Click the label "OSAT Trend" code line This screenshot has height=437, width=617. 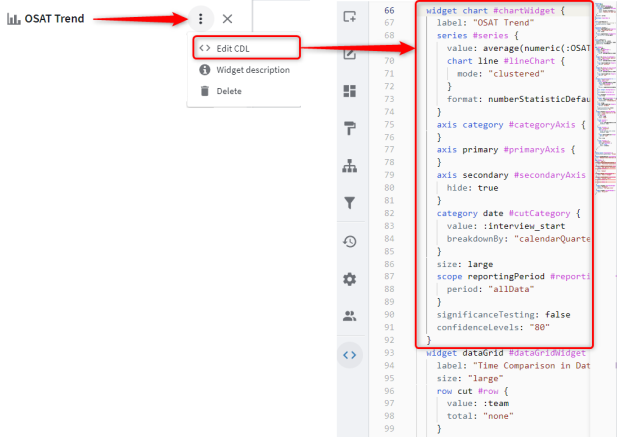[485, 23]
